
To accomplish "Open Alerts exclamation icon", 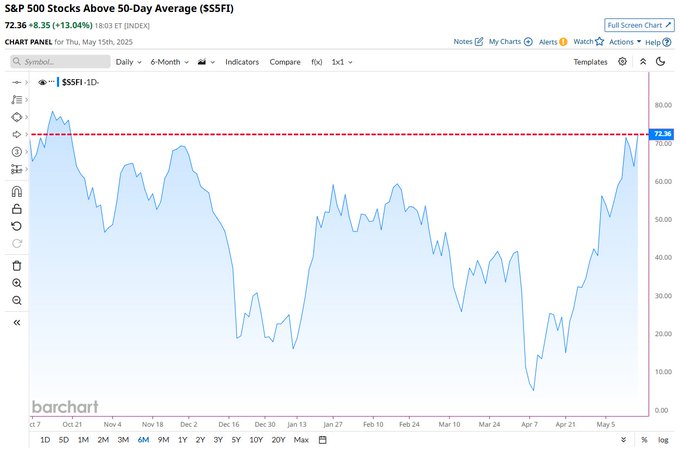I will coord(563,42).
